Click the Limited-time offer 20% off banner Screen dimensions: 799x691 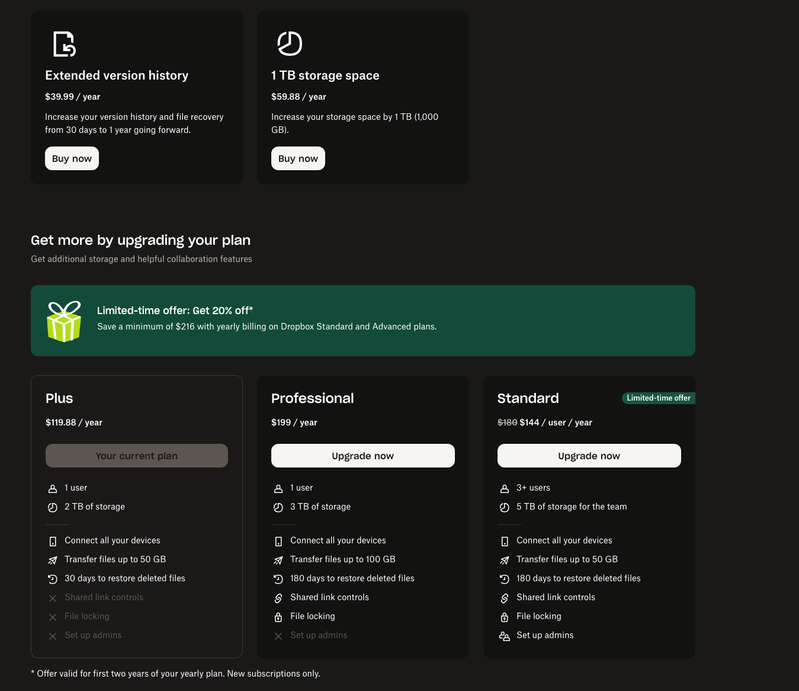(363, 320)
